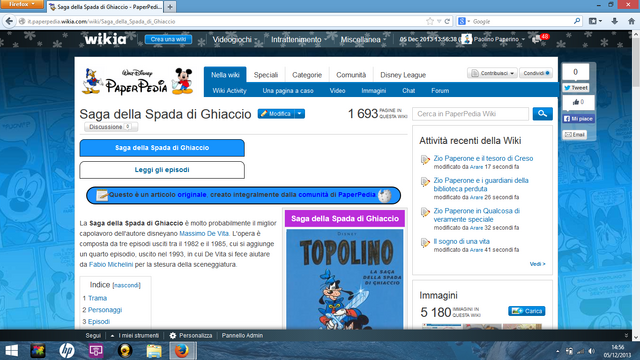Open Windows Start menu
This screenshot has width=640, height=360.
pyautogui.click(x=11, y=351)
